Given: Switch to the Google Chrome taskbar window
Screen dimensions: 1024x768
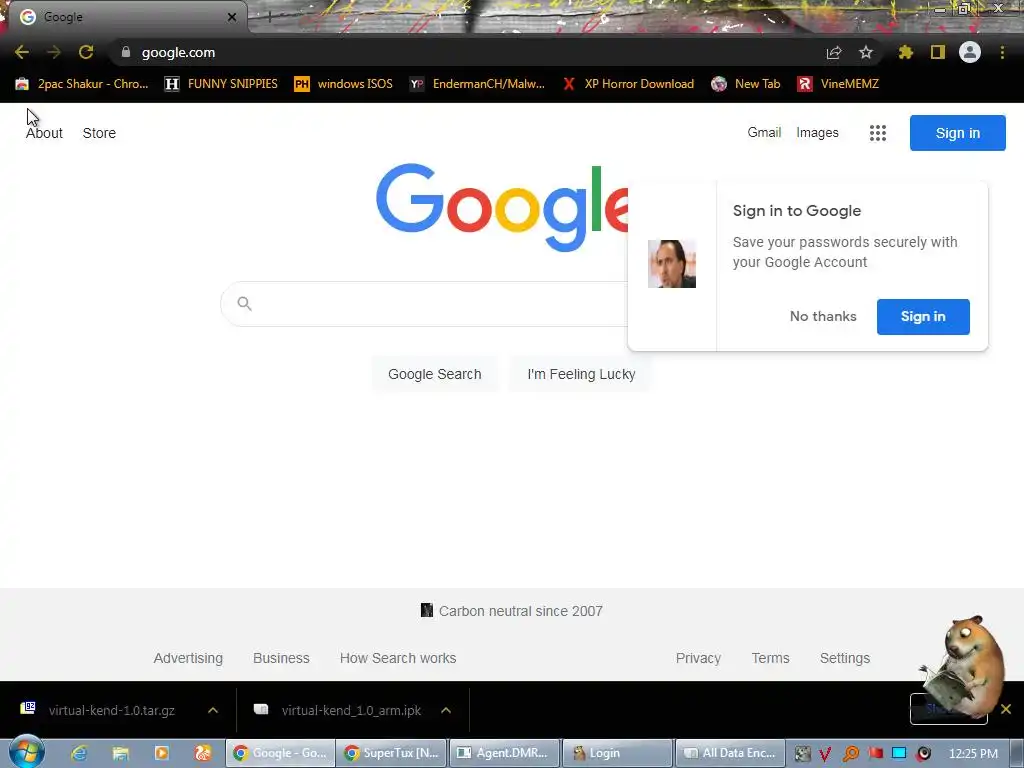Looking at the screenshot, I should tap(281, 753).
